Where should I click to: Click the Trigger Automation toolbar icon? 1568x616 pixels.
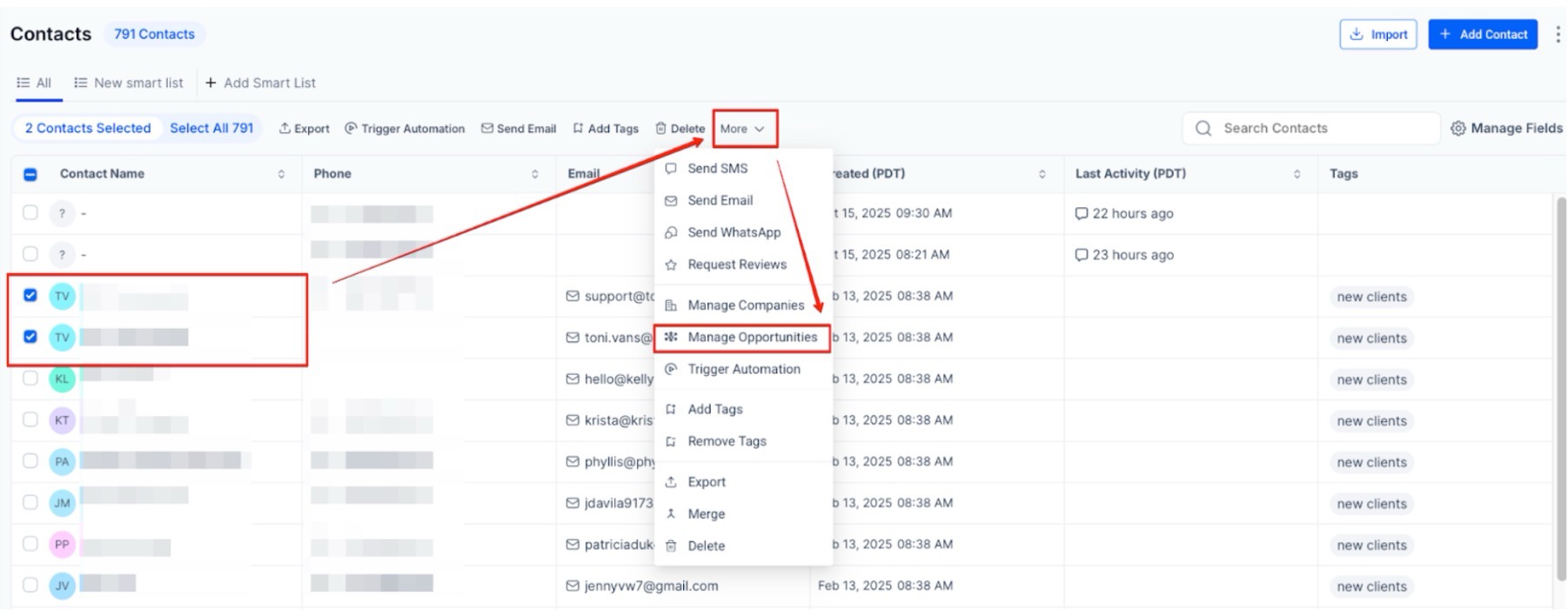coord(351,129)
